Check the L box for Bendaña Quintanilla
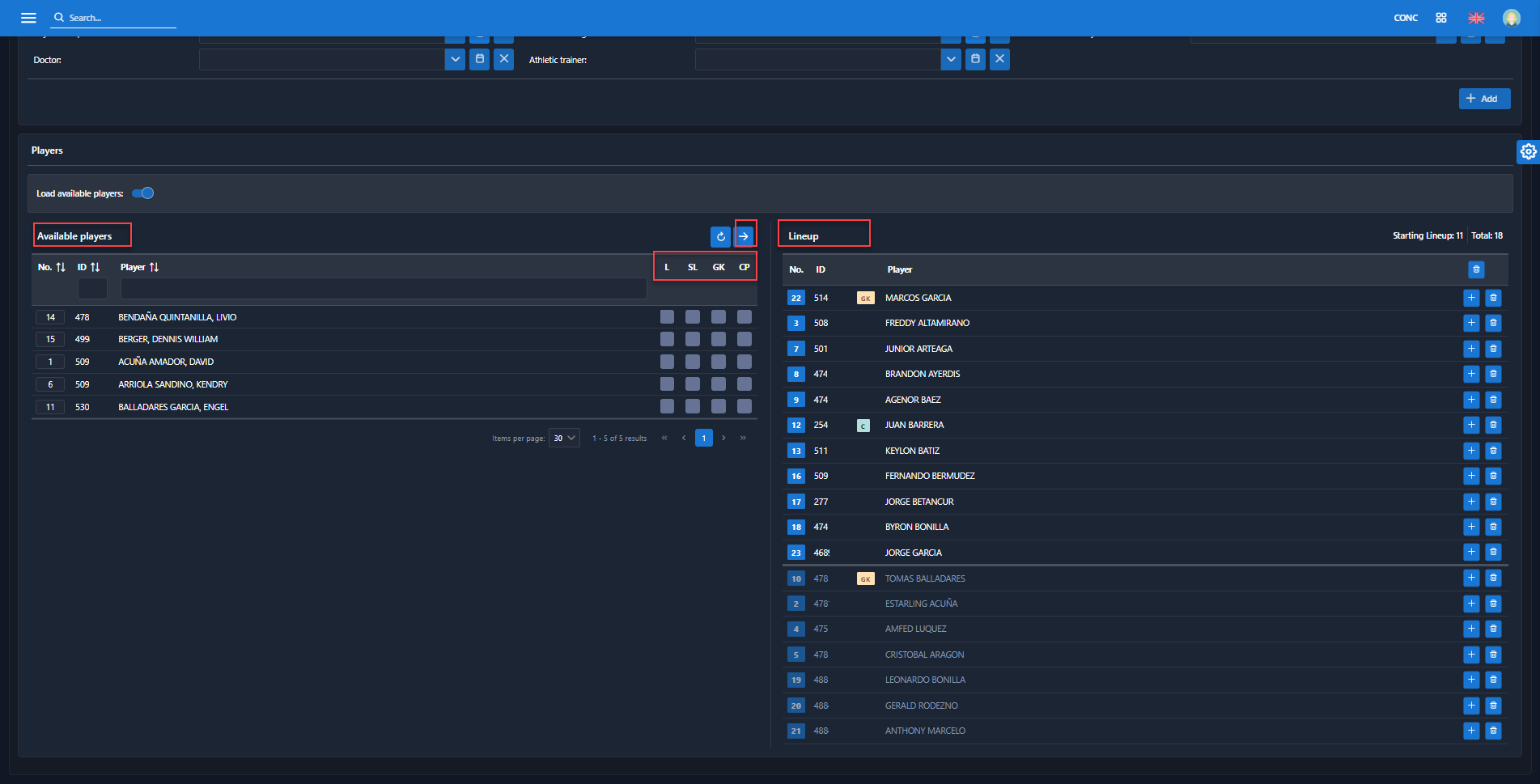Image resolution: width=1540 pixels, height=784 pixels. (x=667, y=317)
